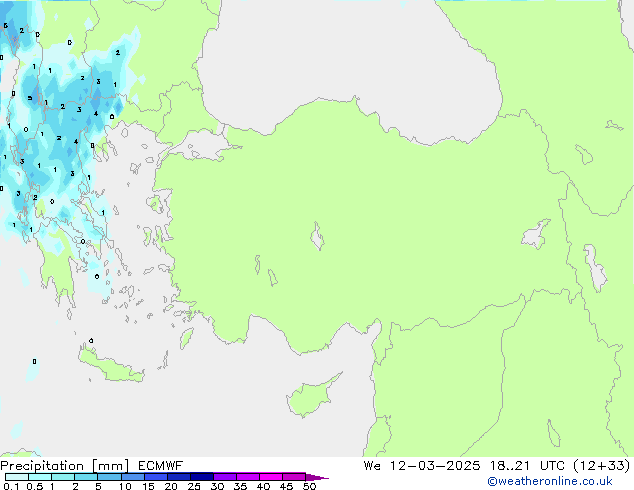Click the 15–20 mm legend color segment
634x490 pixels.
pyautogui.click(x=155, y=477)
